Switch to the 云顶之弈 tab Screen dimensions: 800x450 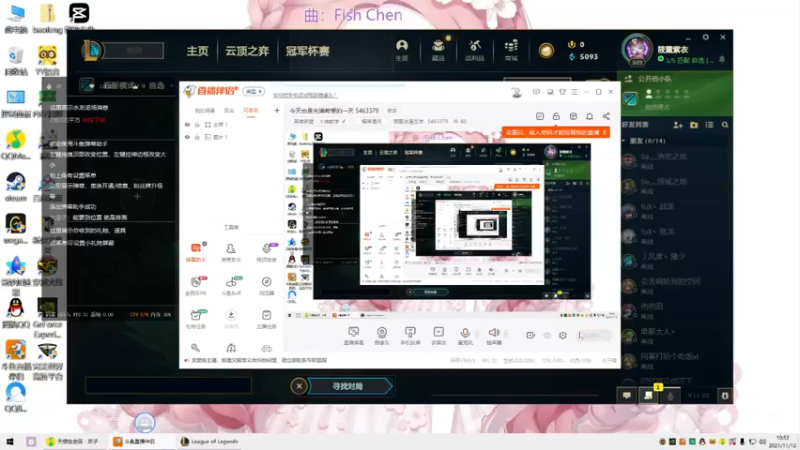(247, 51)
